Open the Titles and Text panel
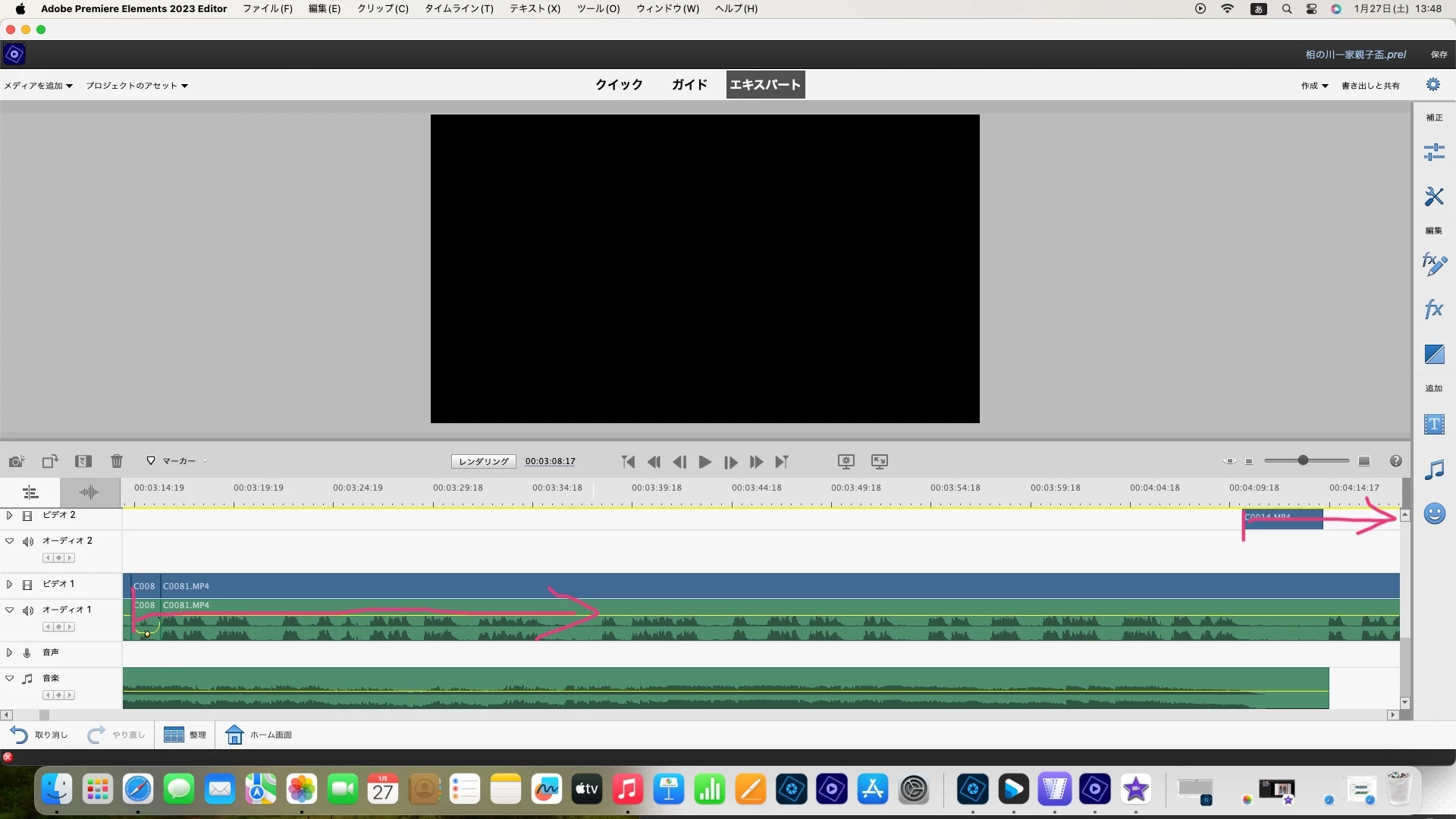This screenshot has height=819, width=1456. (x=1433, y=425)
